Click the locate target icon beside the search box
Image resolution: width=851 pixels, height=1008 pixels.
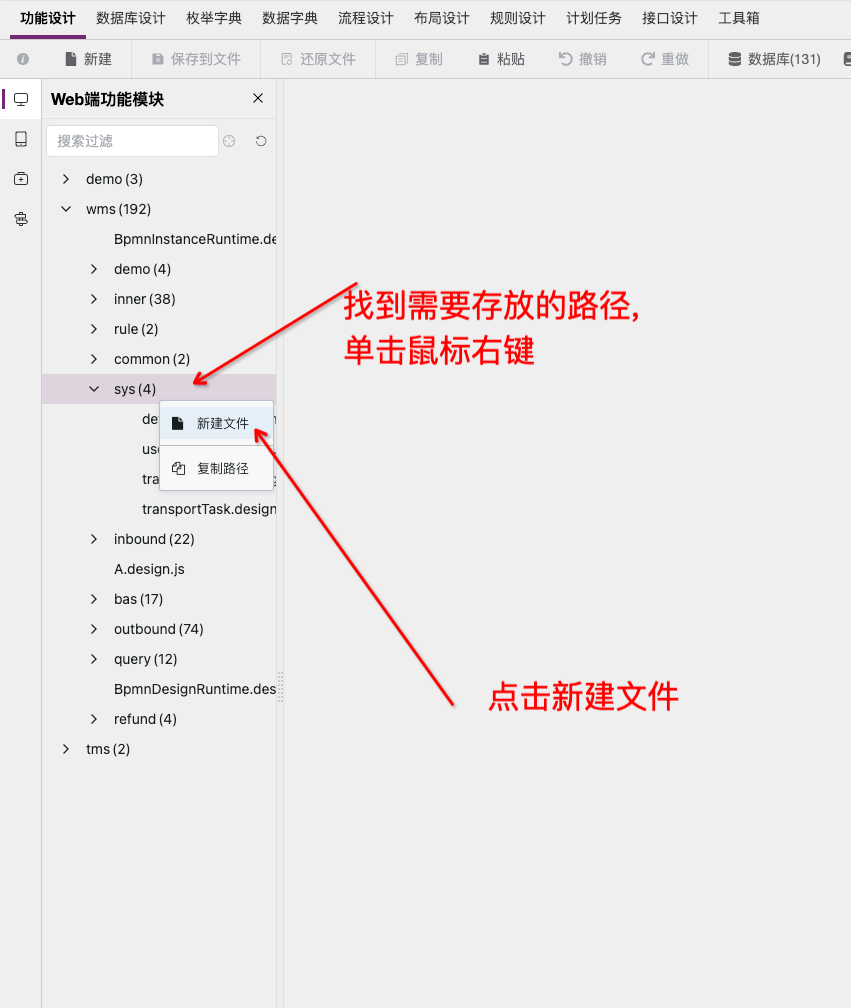click(229, 141)
